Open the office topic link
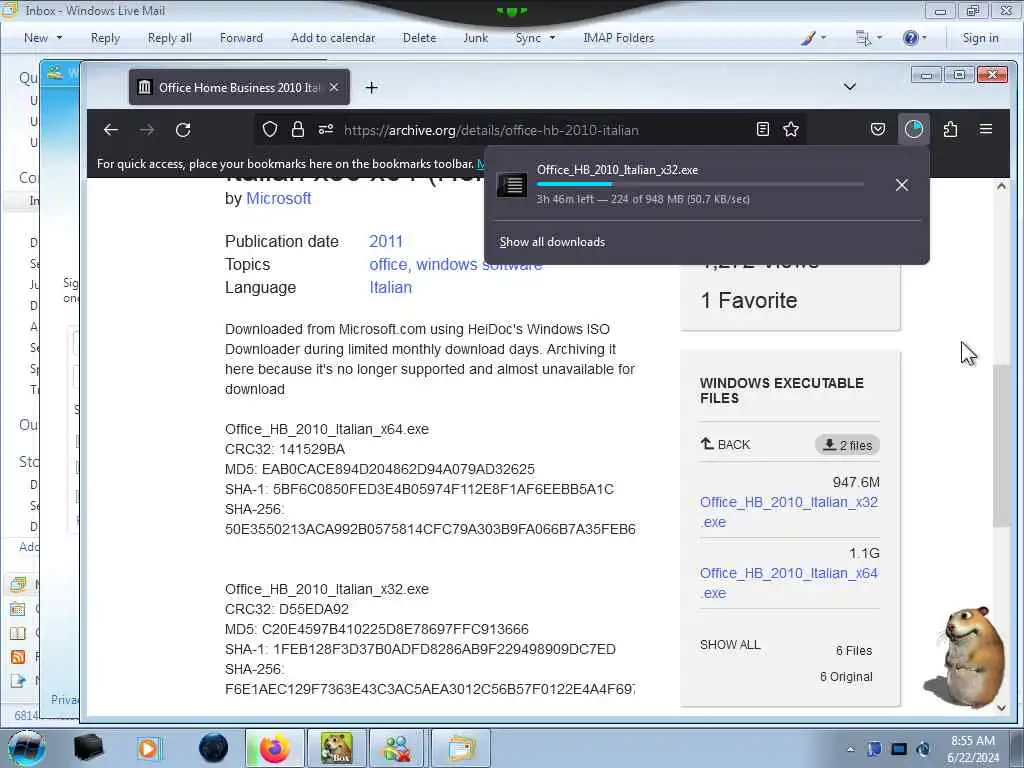 click(x=389, y=264)
